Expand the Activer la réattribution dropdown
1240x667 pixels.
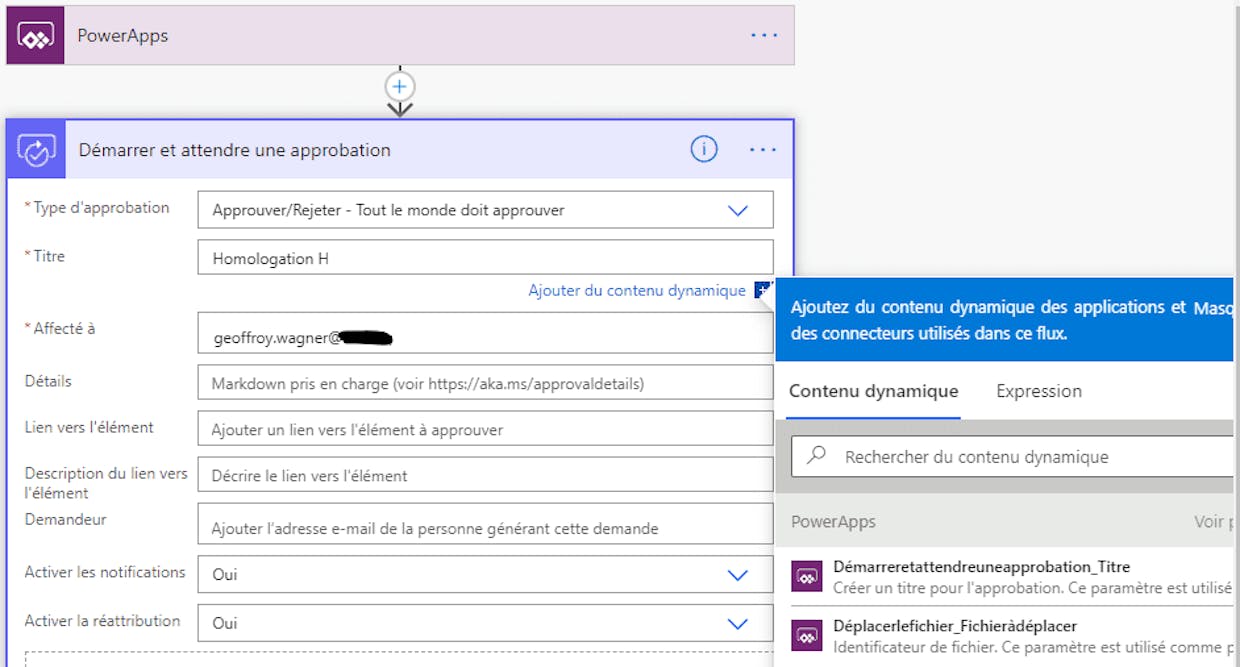click(x=485, y=623)
